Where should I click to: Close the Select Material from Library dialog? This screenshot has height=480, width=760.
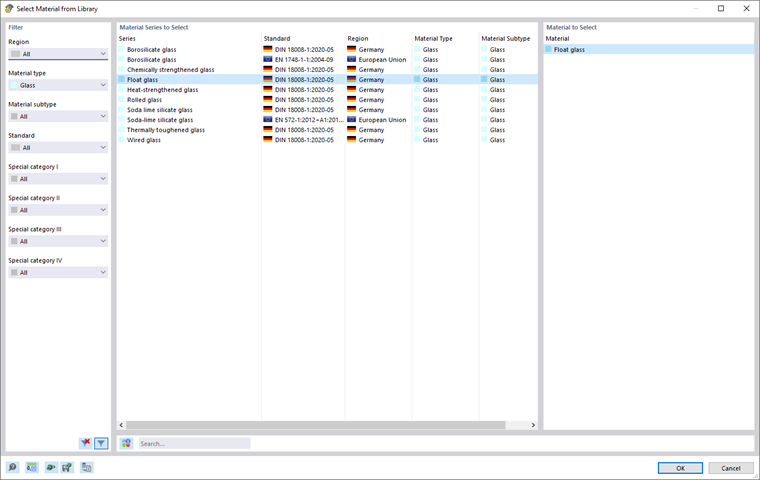746,9
